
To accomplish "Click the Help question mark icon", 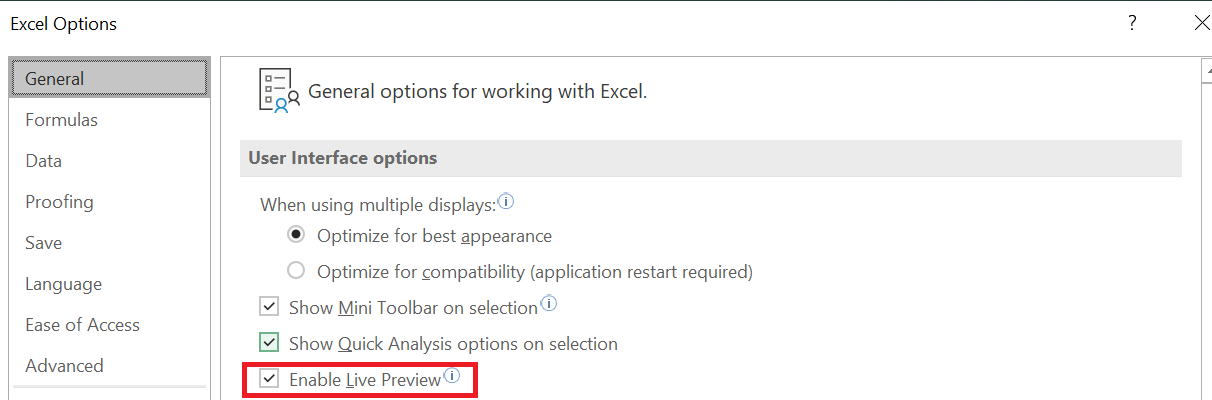I will click(x=1132, y=23).
